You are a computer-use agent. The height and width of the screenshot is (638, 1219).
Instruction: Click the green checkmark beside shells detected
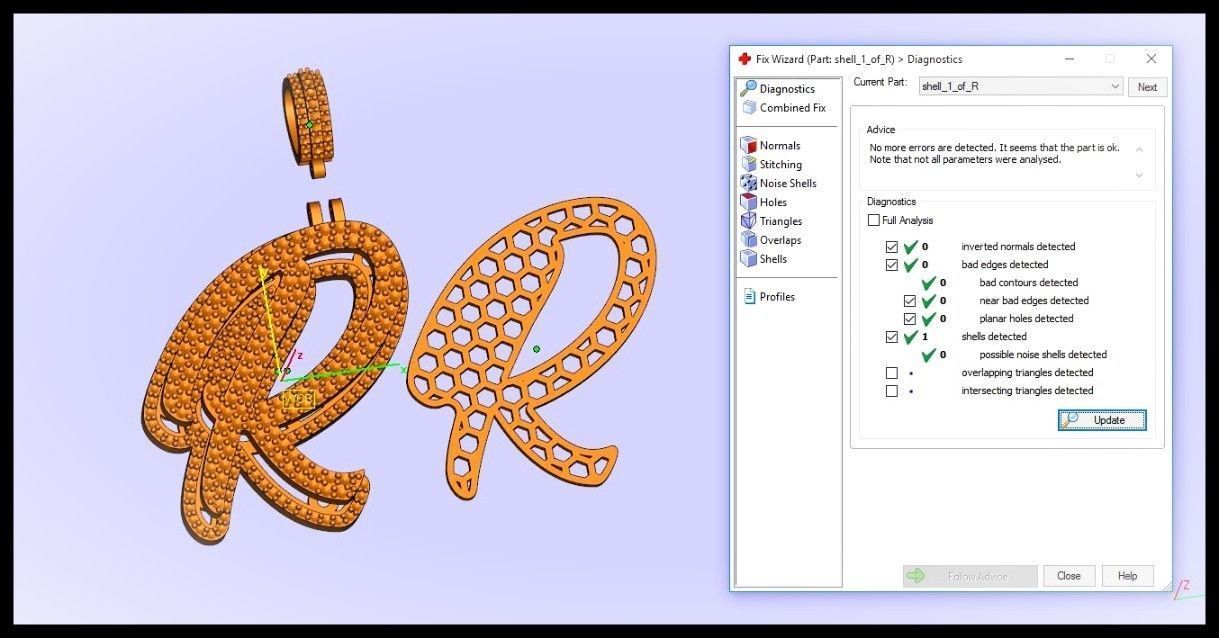pyautogui.click(x=910, y=337)
